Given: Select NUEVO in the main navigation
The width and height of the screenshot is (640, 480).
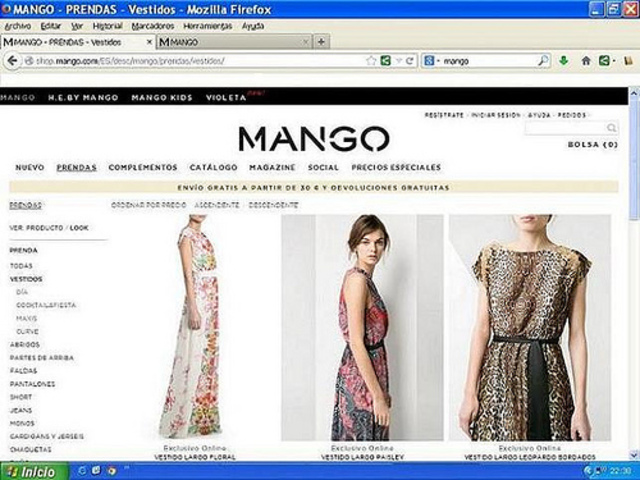Looking at the screenshot, I should tap(29, 167).
